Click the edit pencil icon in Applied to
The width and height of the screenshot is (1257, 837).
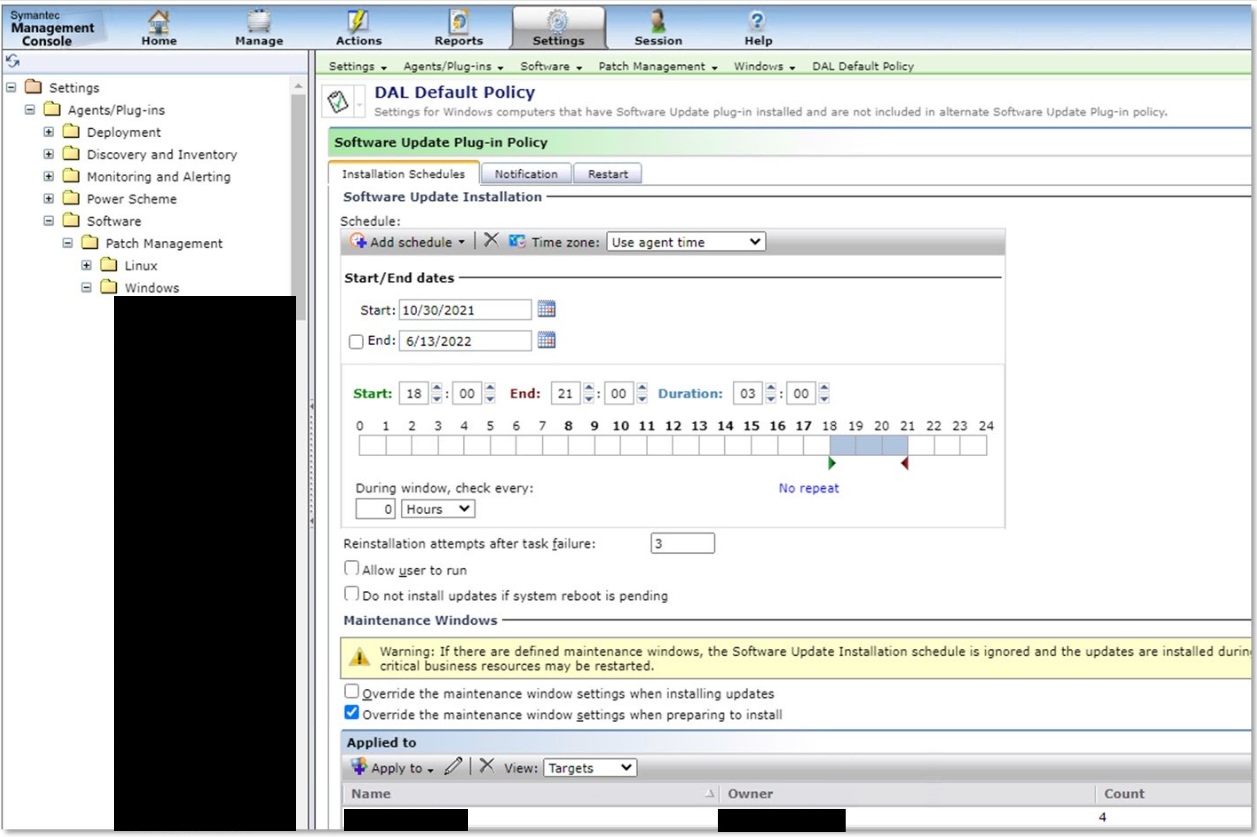tap(454, 767)
